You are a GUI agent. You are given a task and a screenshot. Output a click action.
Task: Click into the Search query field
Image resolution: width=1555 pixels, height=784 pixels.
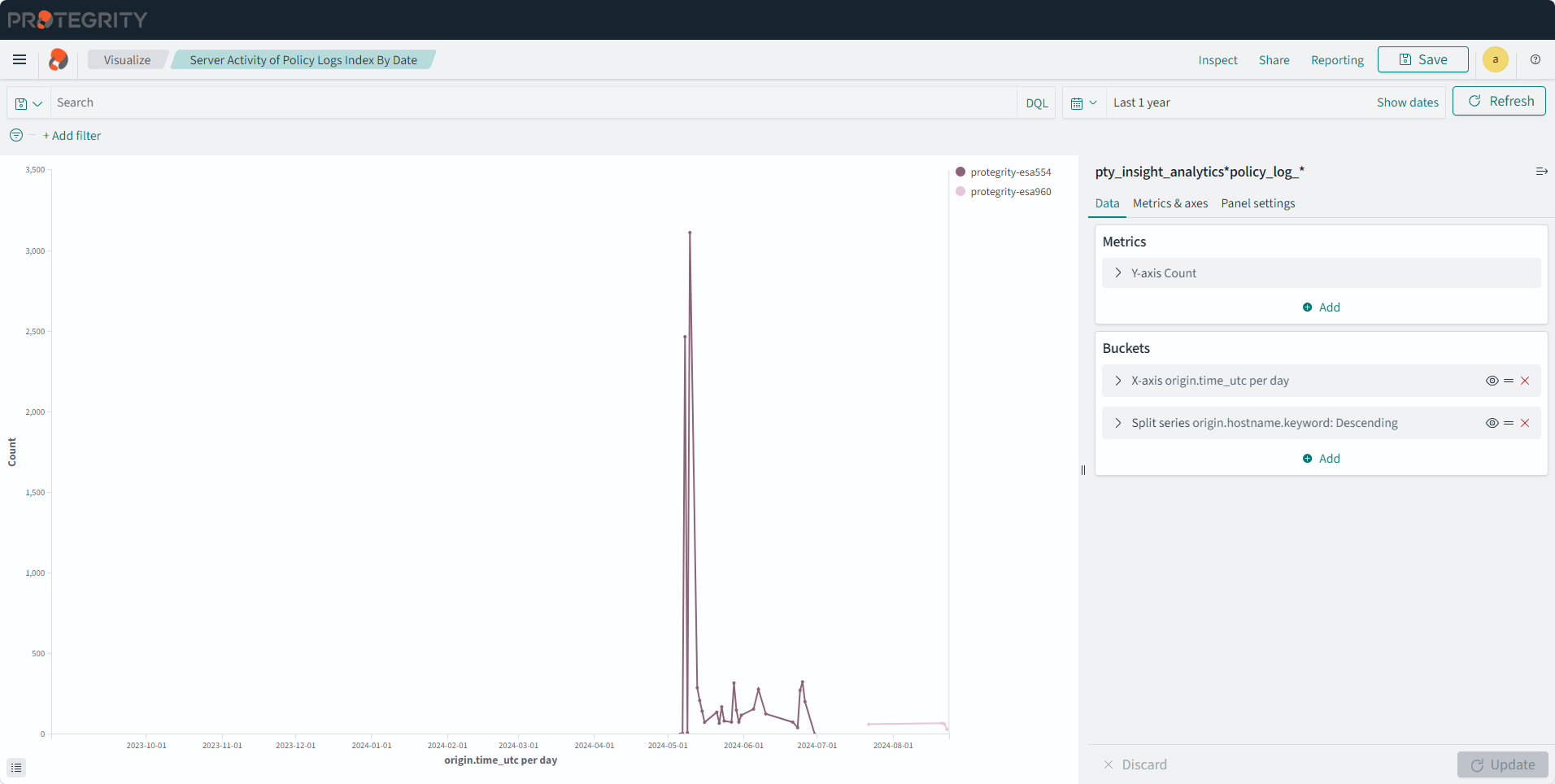tap(529, 103)
